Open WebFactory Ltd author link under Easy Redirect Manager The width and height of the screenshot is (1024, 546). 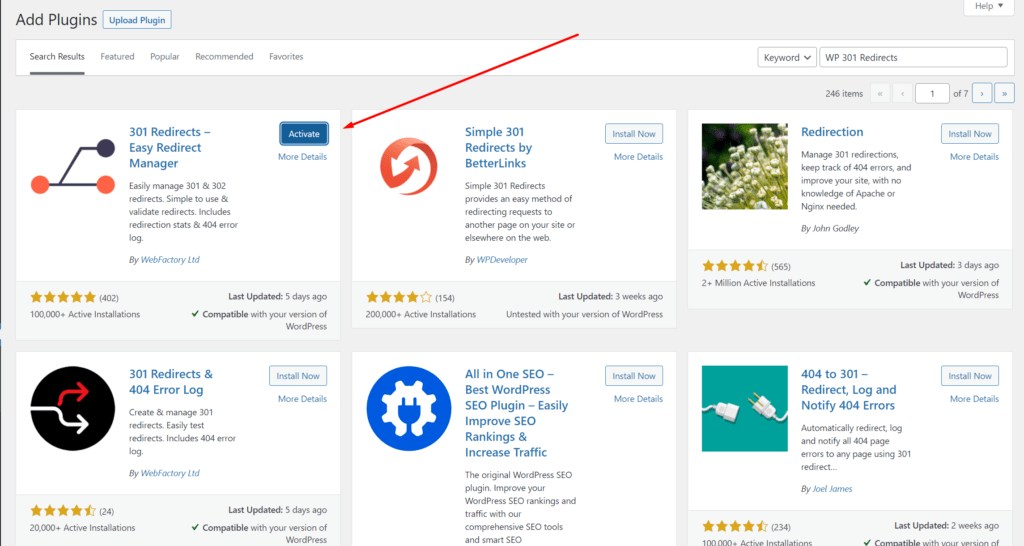(170, 260)
